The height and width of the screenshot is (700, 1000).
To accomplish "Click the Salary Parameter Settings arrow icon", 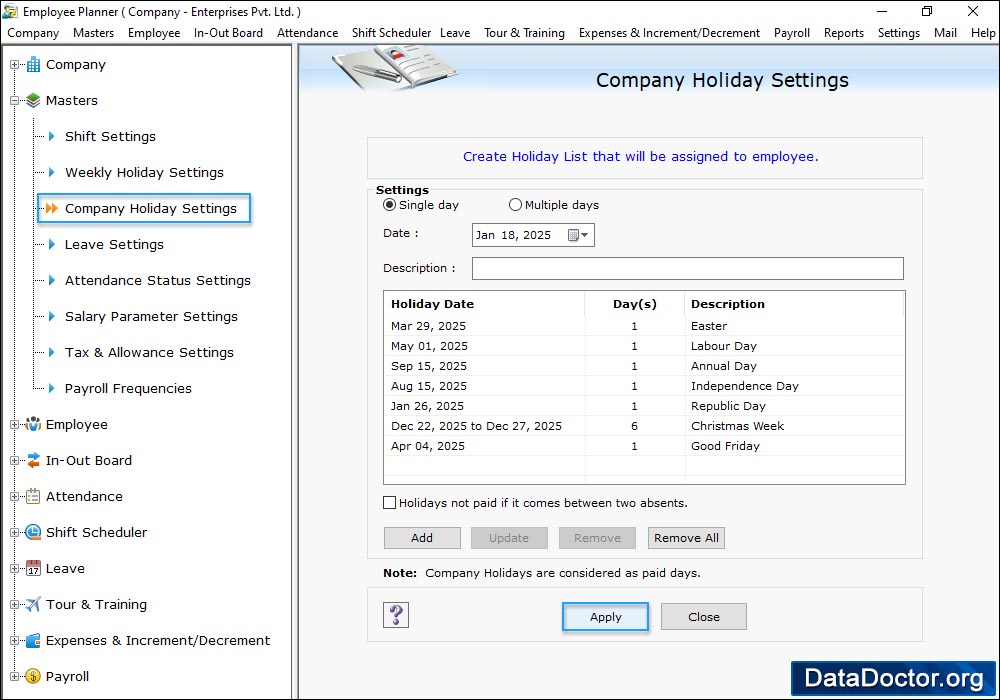I will tap(52, 316).
